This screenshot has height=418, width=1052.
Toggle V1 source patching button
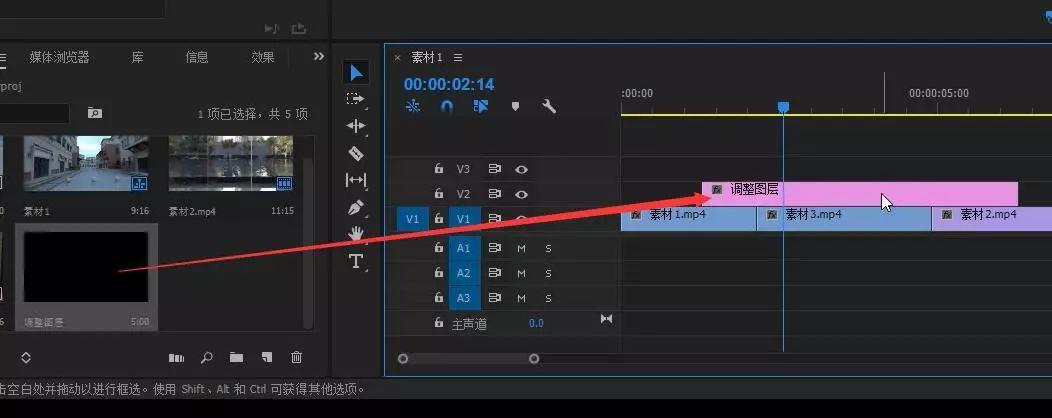coord(413,219)
